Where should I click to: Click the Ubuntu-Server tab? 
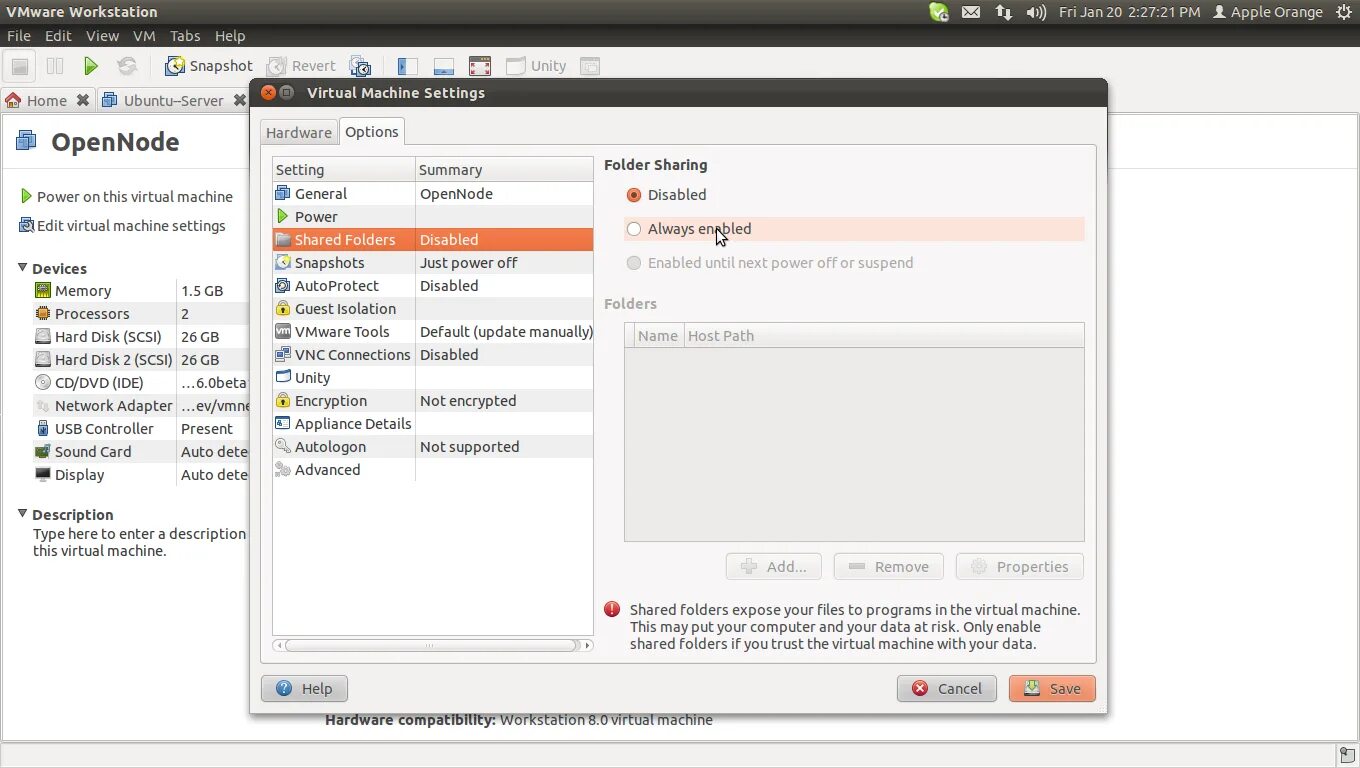point(163,100)
